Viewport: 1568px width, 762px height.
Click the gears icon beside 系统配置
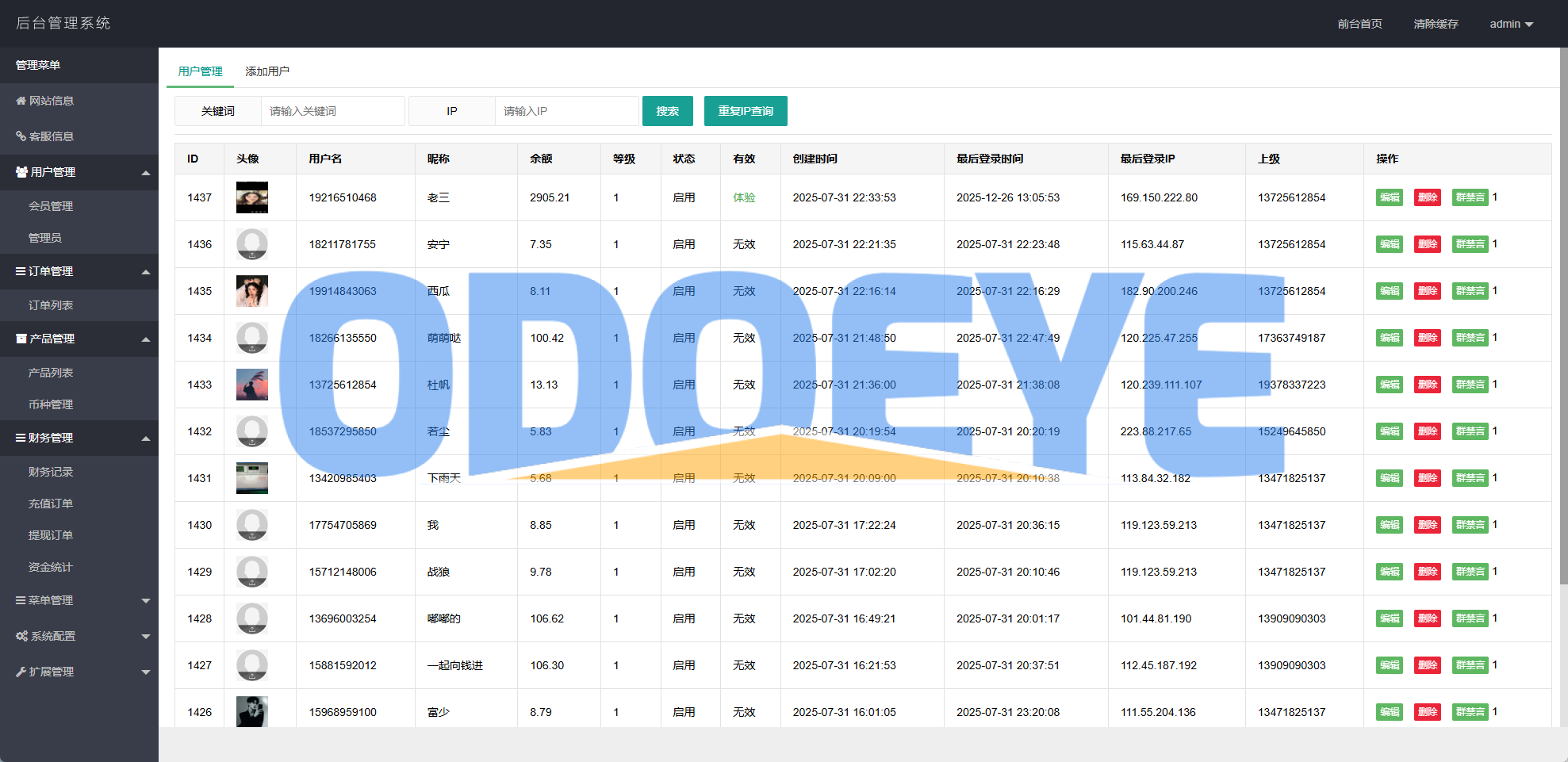point(21,636)
